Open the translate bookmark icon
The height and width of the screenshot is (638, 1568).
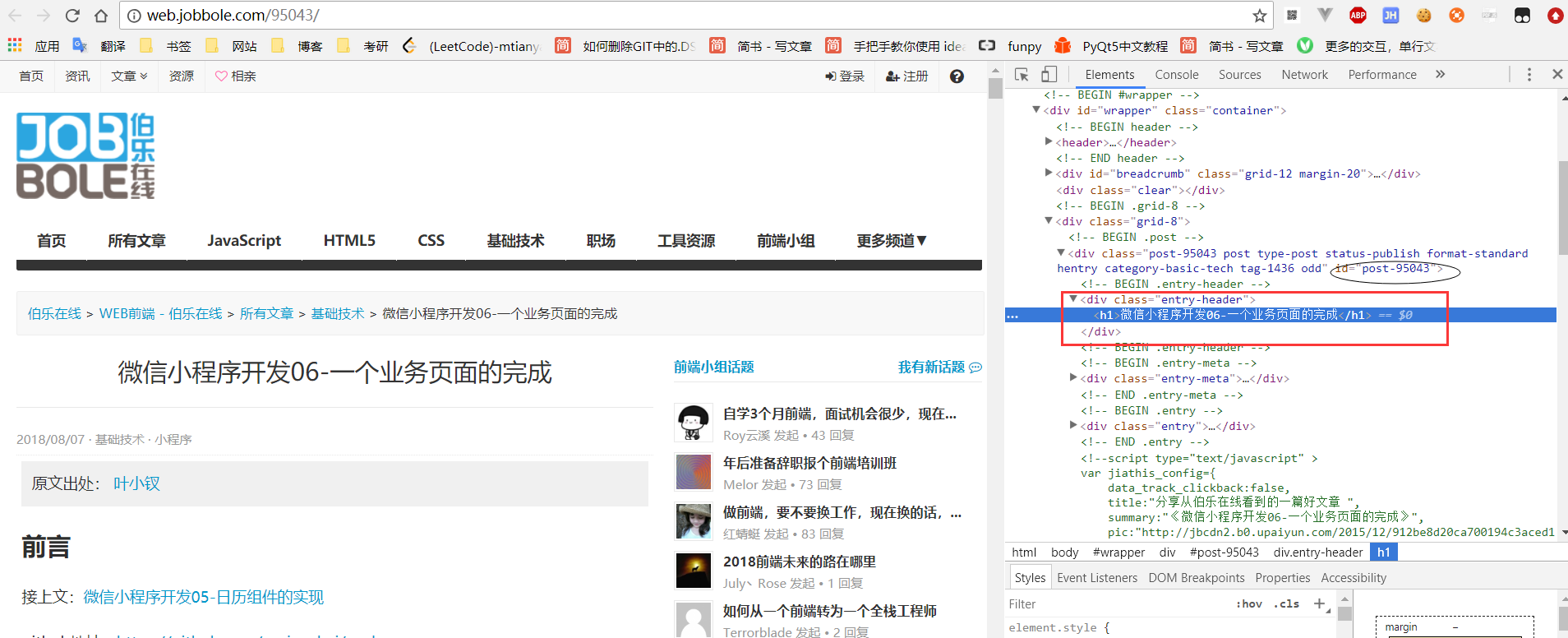point(80,45)
